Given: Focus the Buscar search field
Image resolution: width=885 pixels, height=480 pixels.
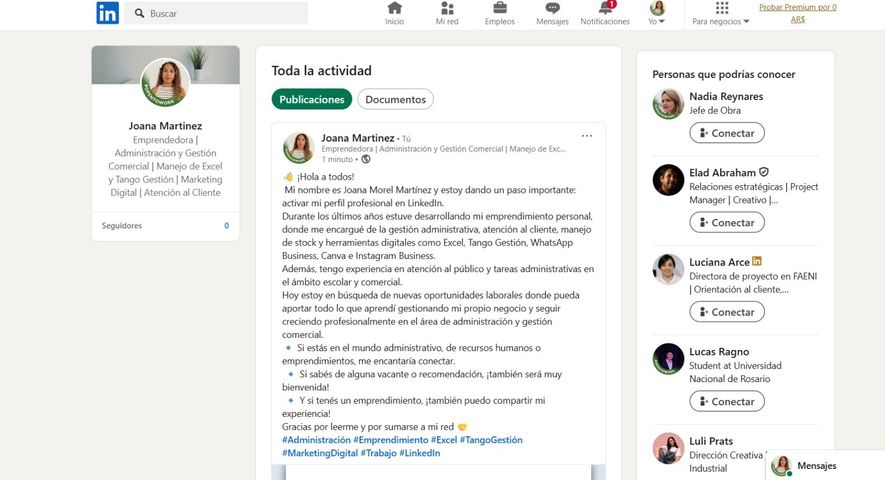Looking at the screenshot, I should click(216, 13).
